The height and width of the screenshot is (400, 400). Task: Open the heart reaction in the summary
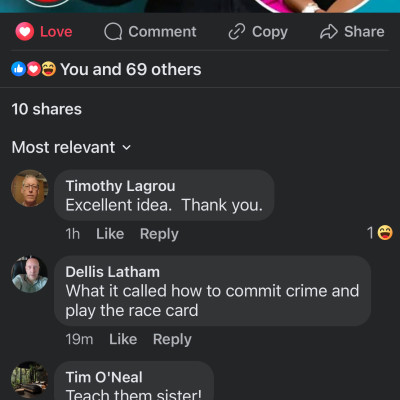33,69
